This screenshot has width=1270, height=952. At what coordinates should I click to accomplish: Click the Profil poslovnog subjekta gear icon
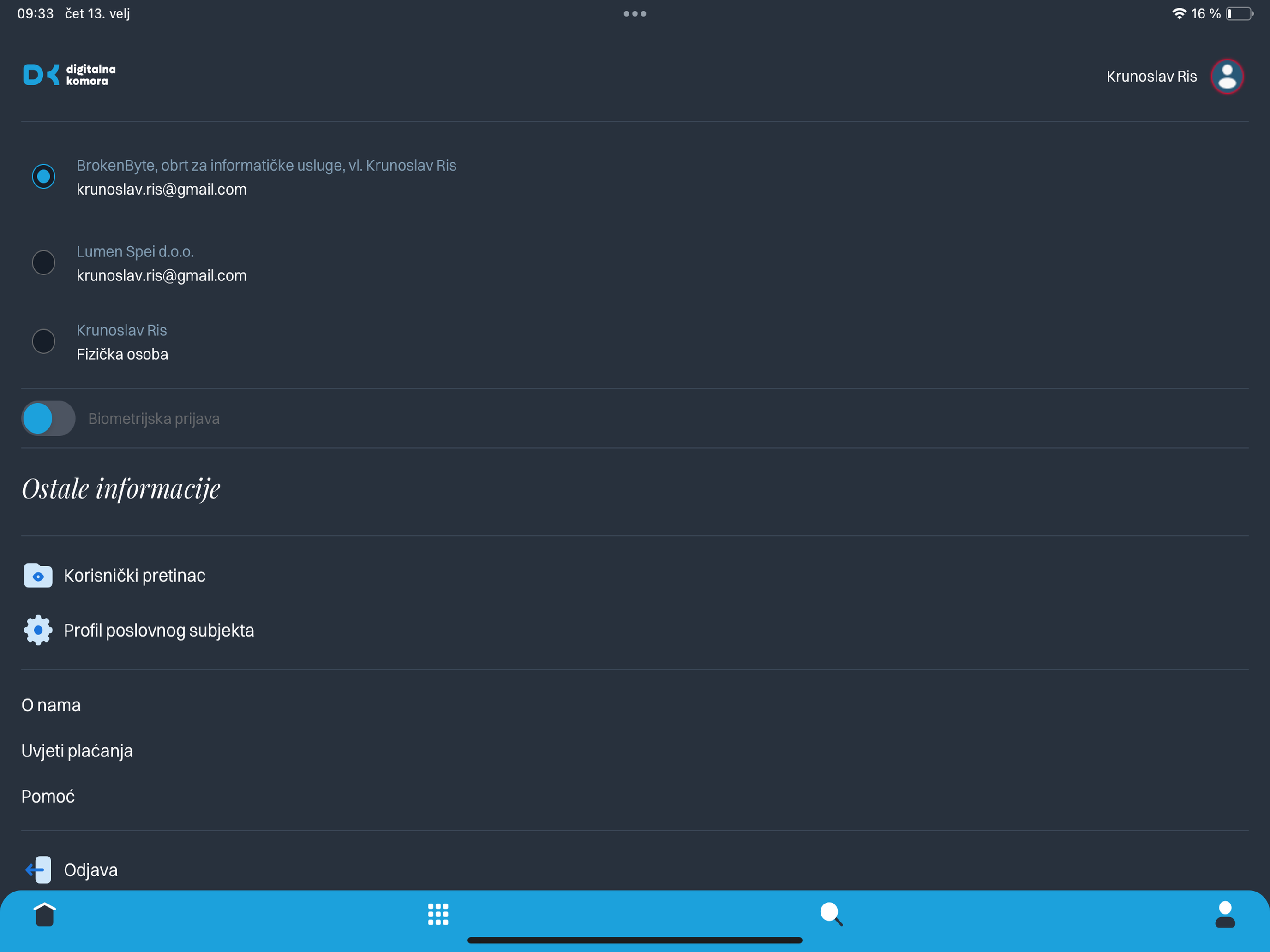point(38,630)
